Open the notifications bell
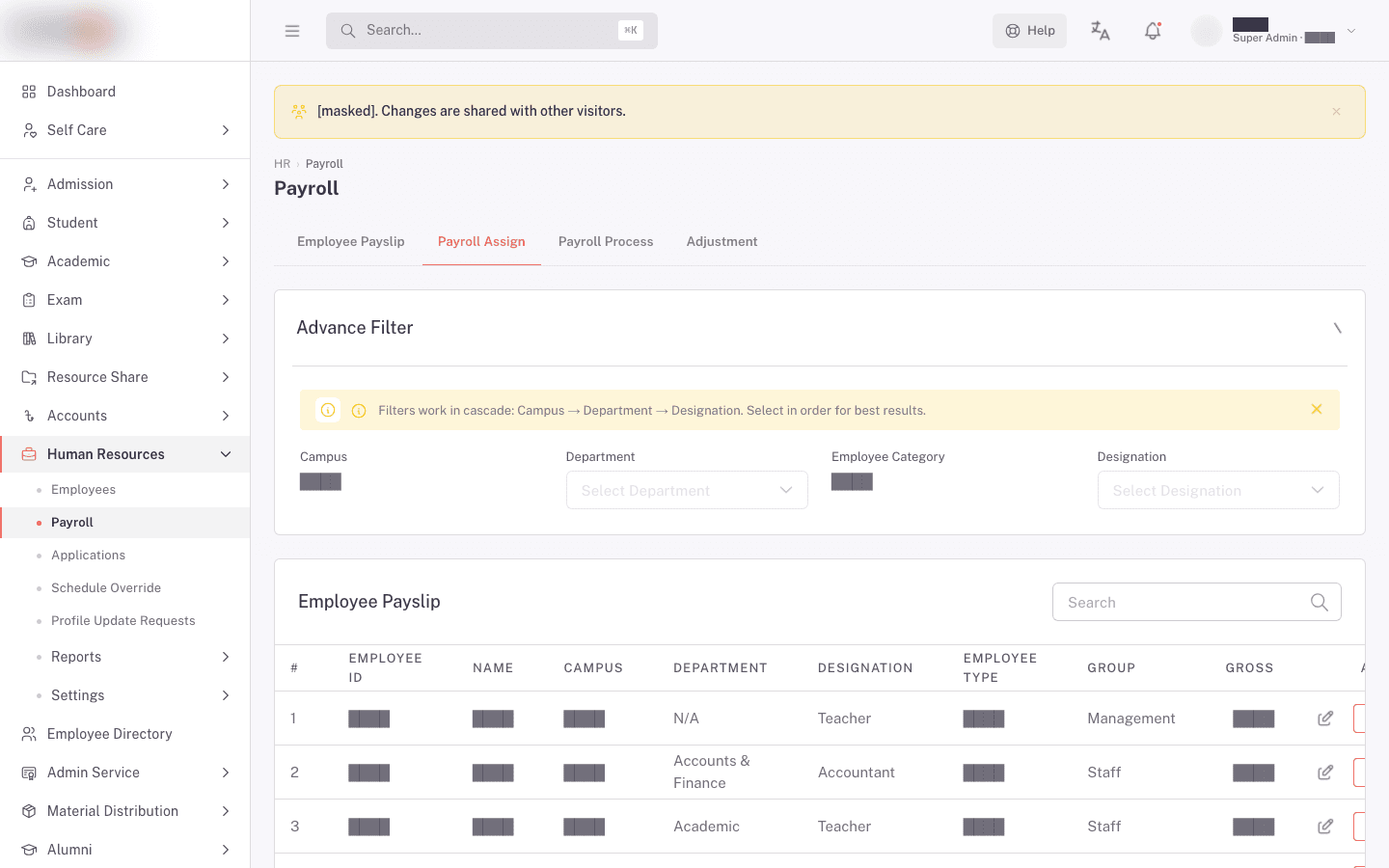 click(1153, 31)
